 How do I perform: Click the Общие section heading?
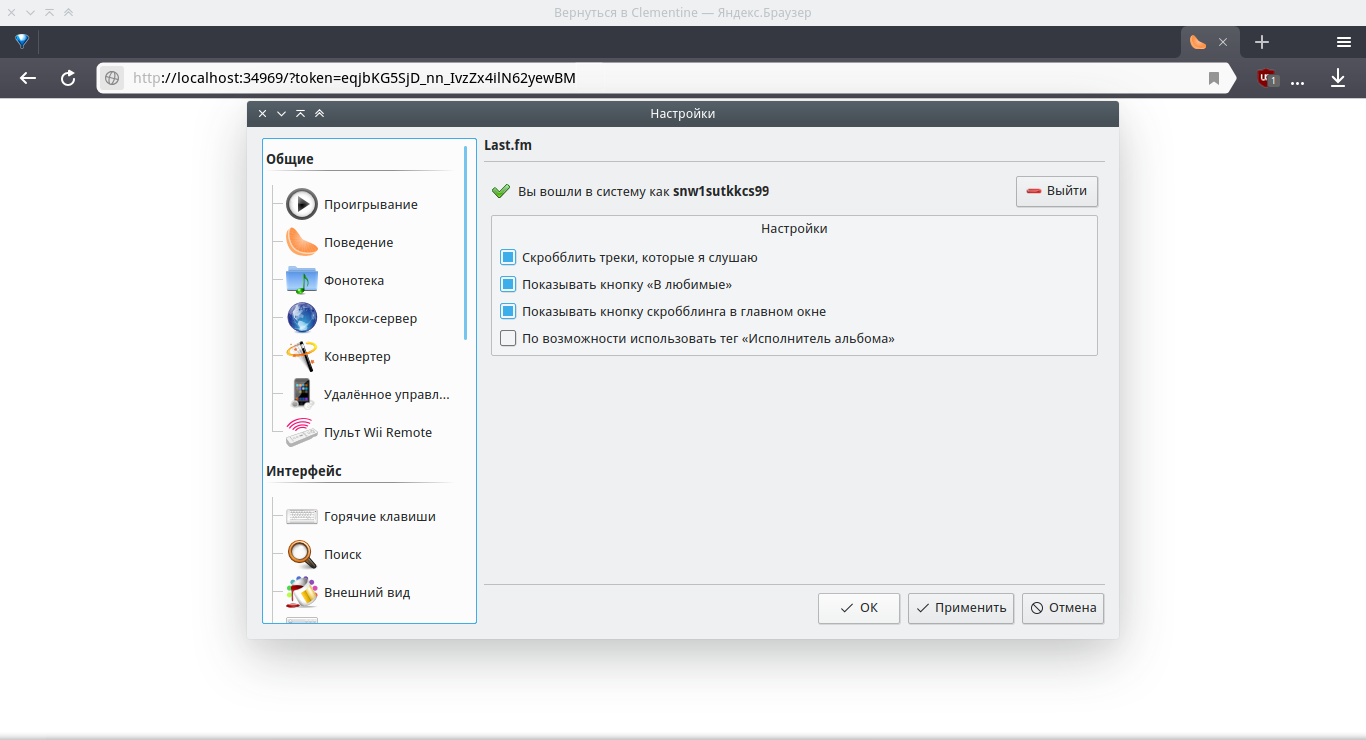coord(290,159)
